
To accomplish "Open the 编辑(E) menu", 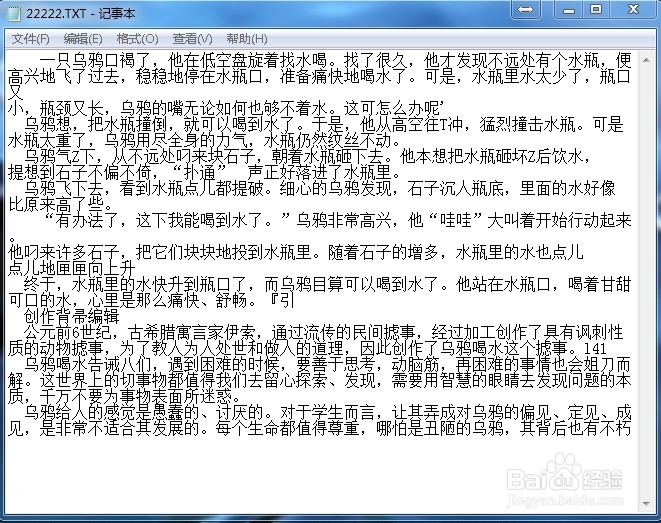I will 83,39.
